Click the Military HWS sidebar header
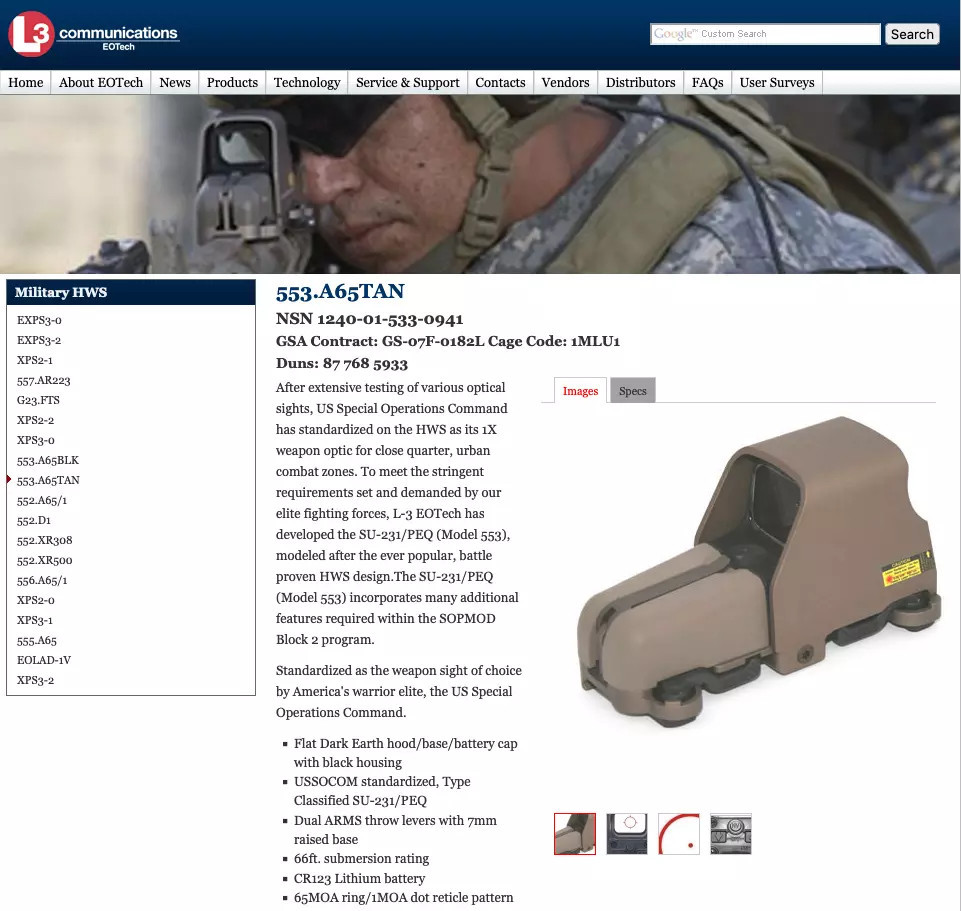The image size is (961, 911). (x=131, y=292)
